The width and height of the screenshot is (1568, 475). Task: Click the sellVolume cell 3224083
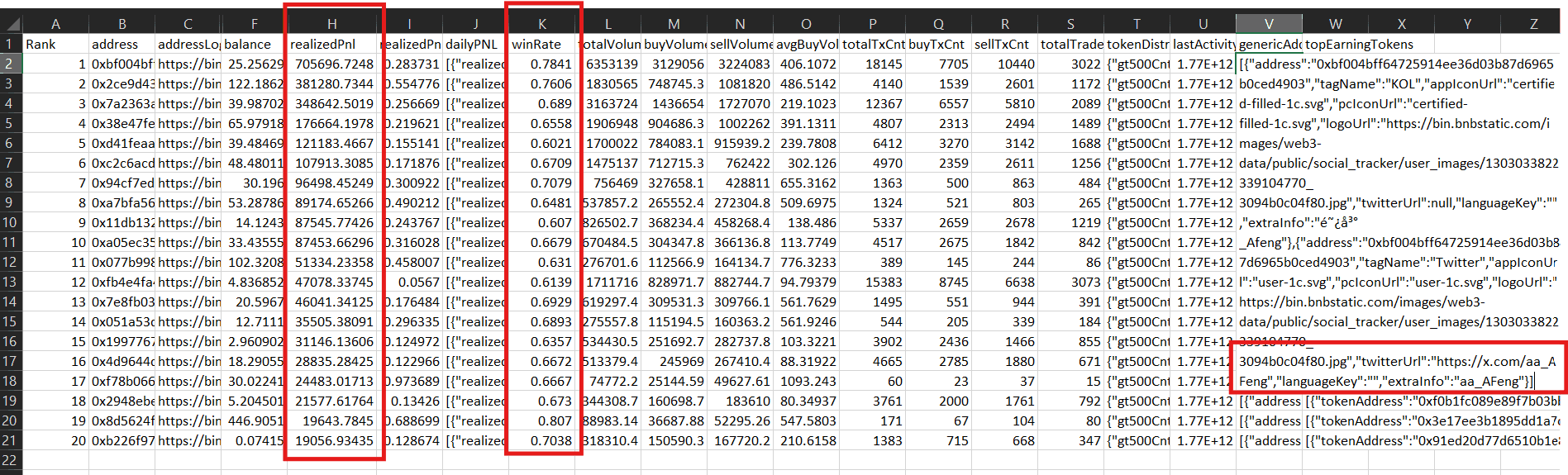coord(740,64)
